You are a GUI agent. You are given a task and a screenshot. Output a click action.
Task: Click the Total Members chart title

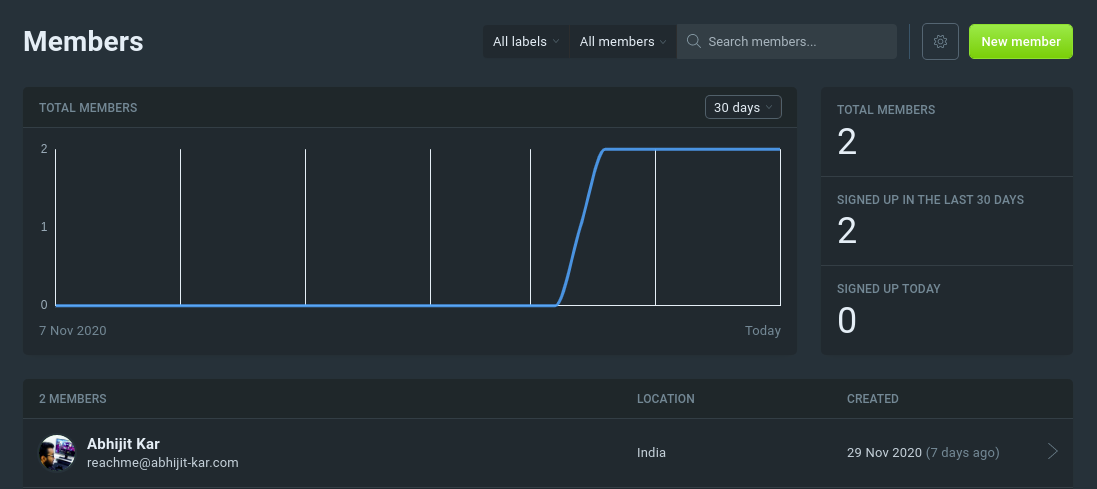click(x=88, y=108)
